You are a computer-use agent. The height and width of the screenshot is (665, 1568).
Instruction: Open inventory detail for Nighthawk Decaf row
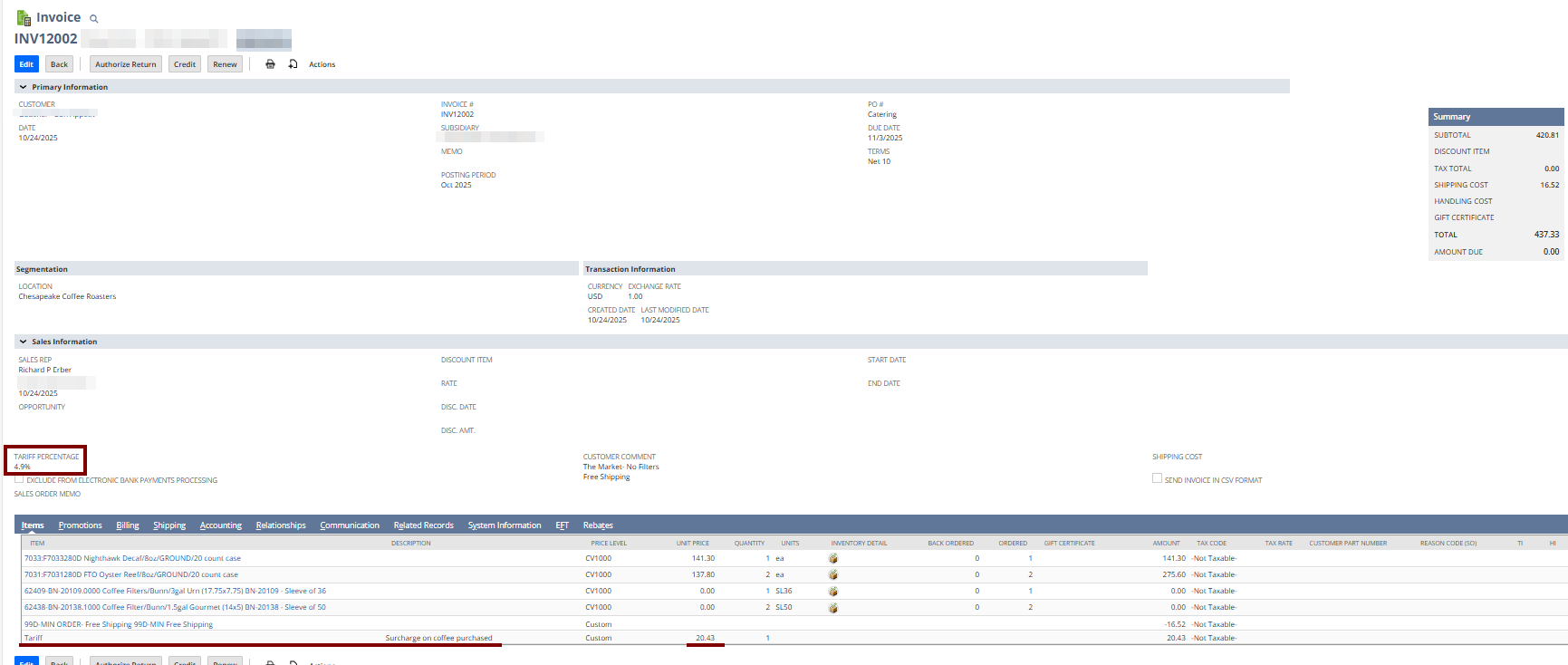(832, 559)
